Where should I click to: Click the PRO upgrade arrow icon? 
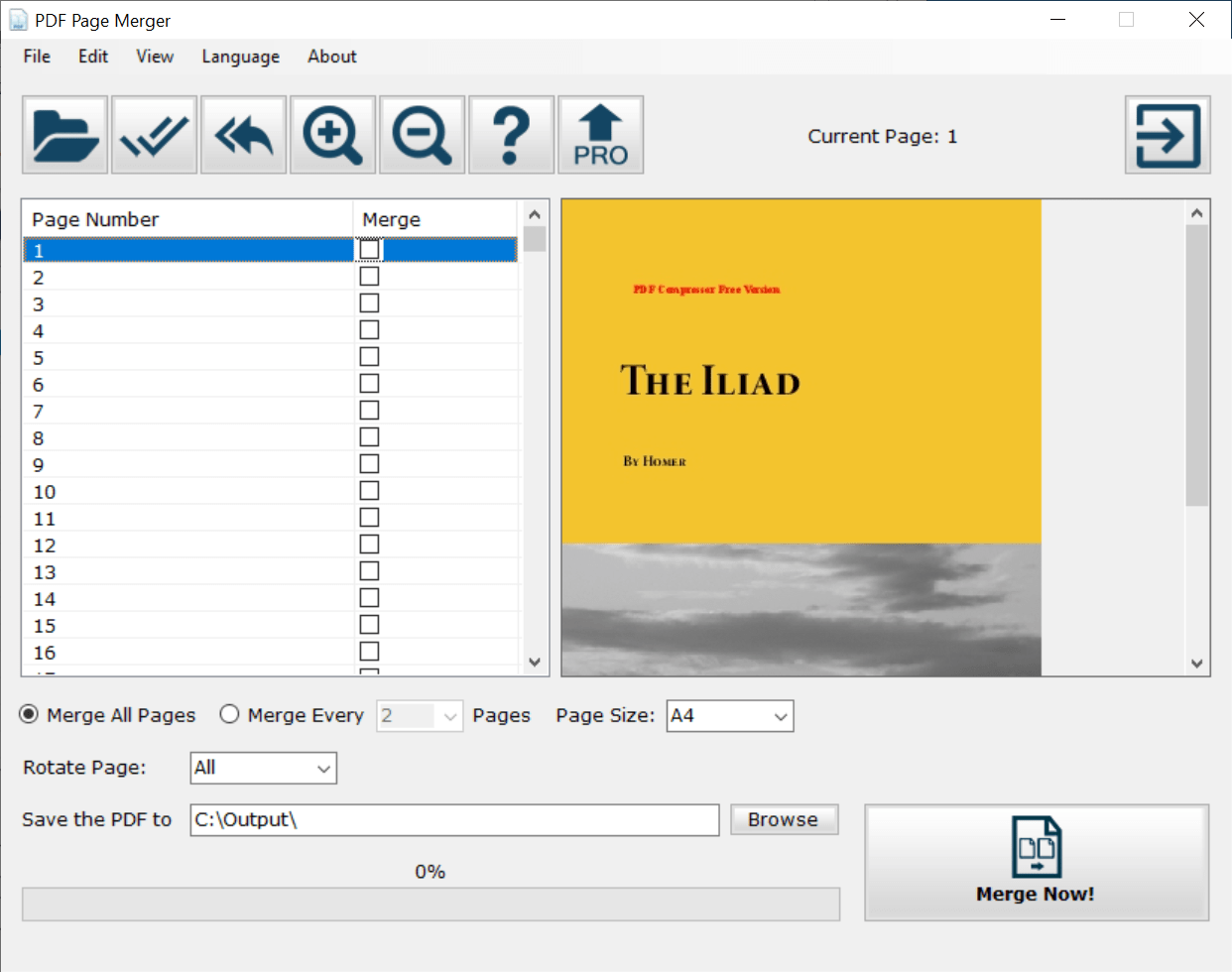tap(601, 135)
